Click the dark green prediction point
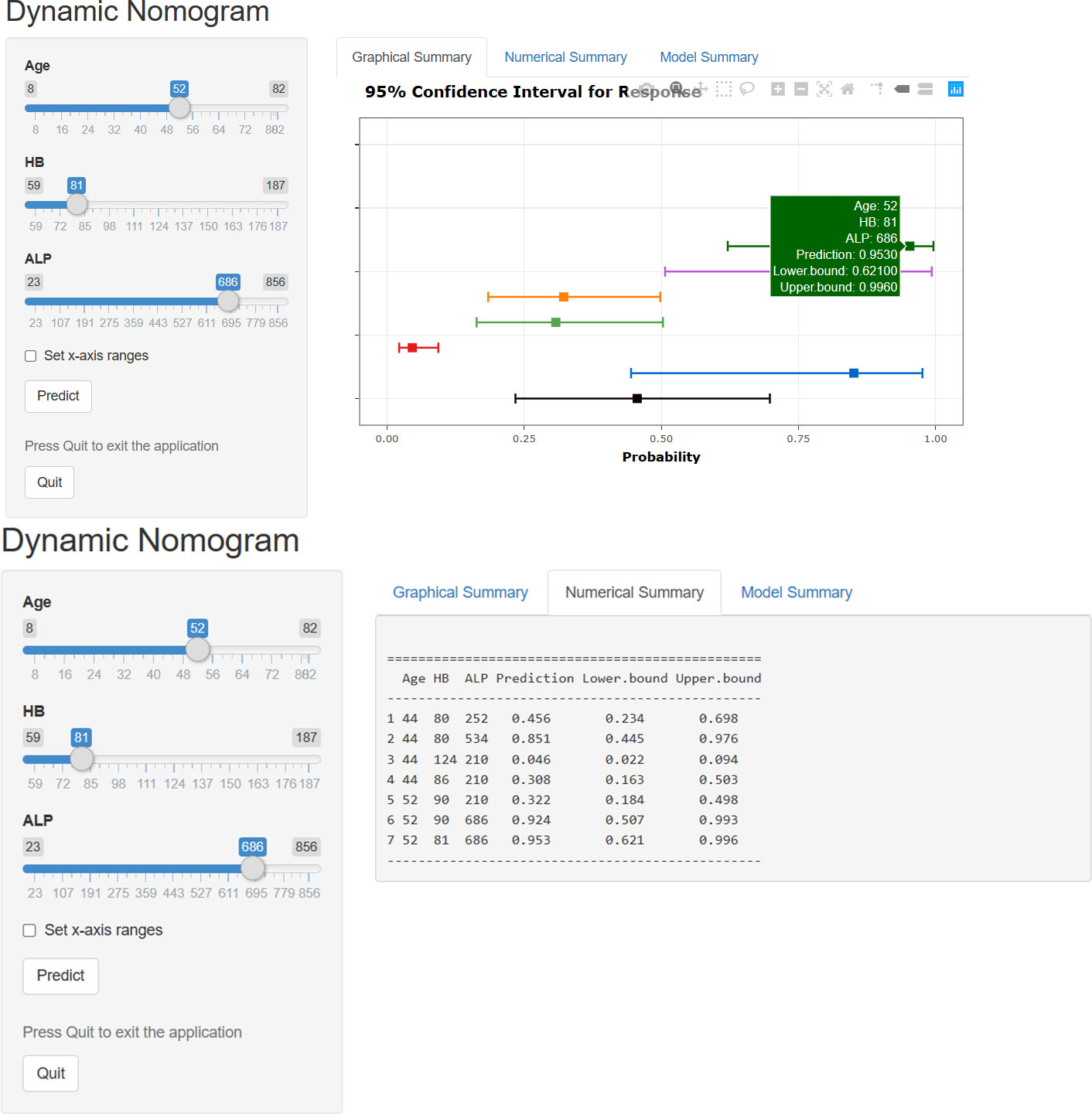Screen dimensions: 1092x1114 [910, 246]
